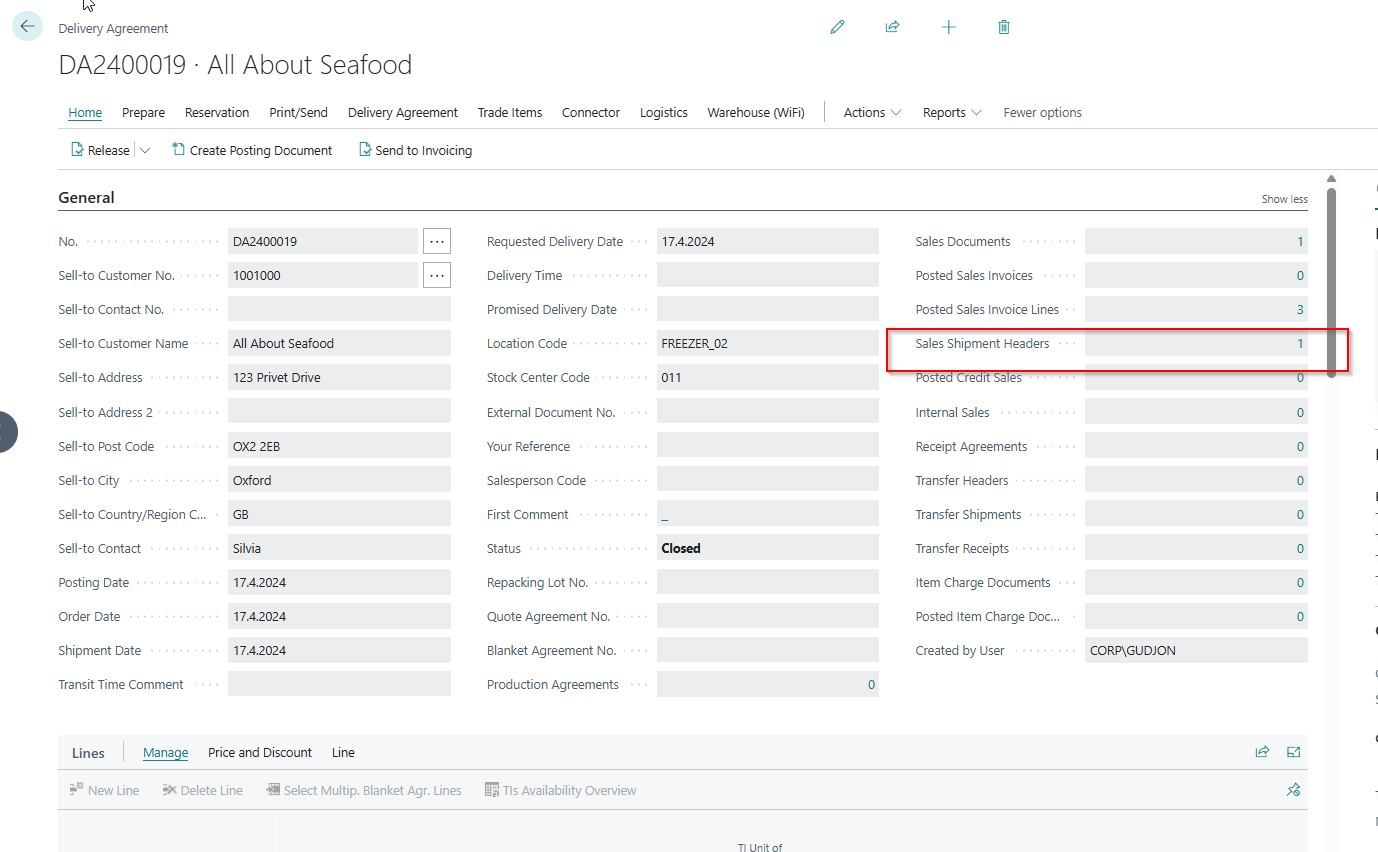
Task: Open the Logistics tab
Action: click(x=663, y=112)
